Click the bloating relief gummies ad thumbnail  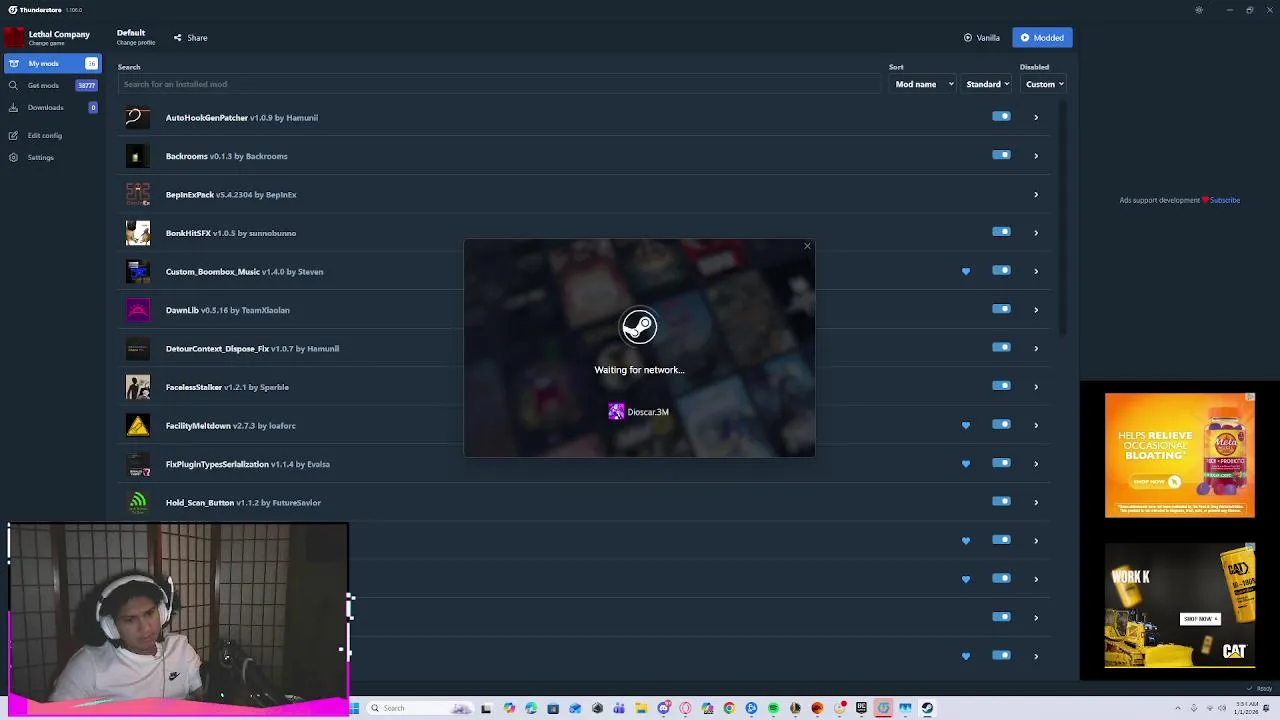click(x=1180, y=455)
